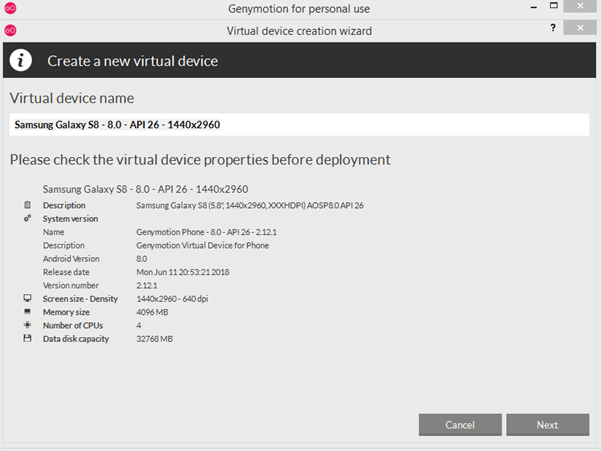Click the 'Version number' label
The image size is (602, 451).
tap(71, 286)
